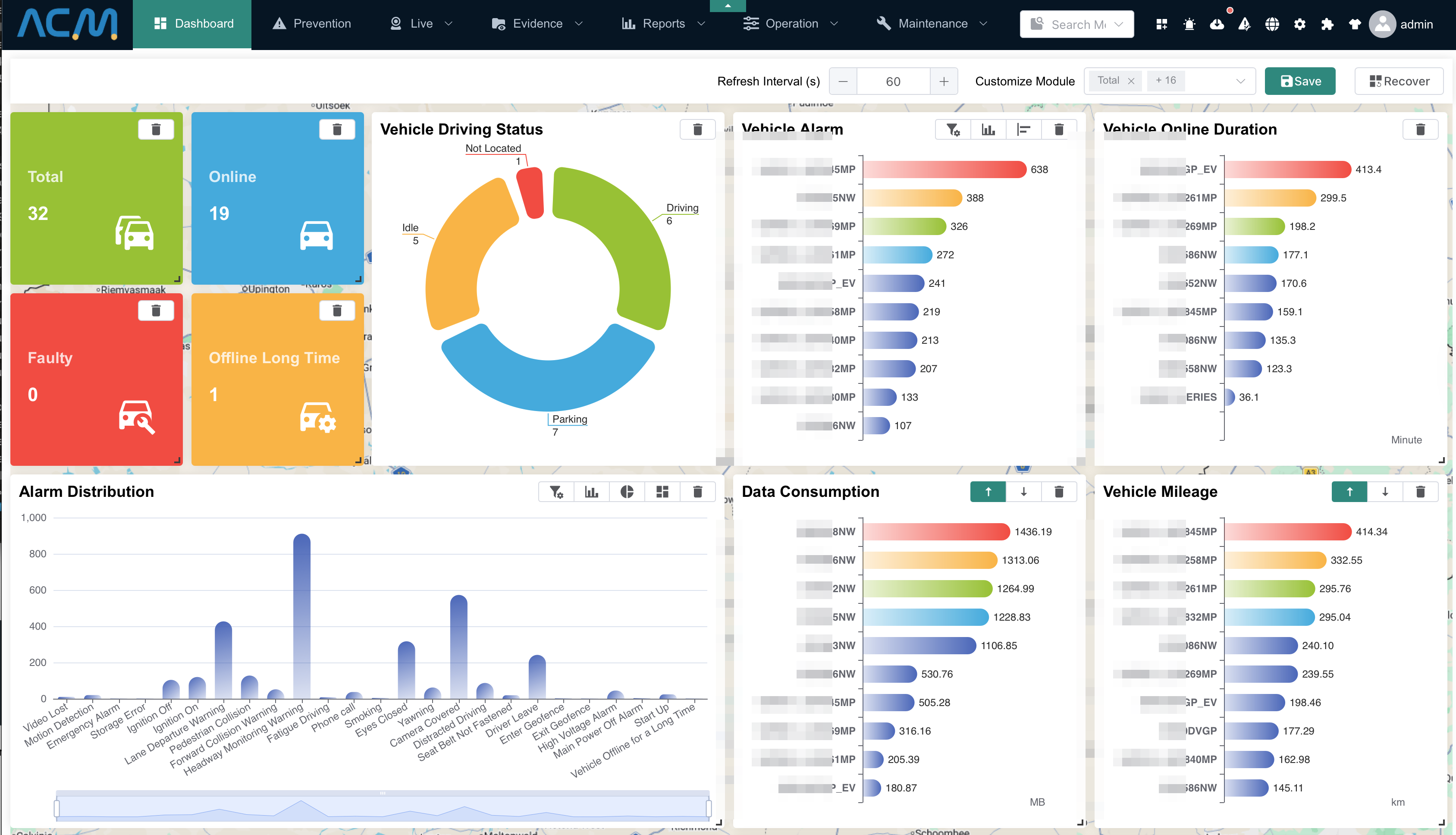Delete the Vehicle Online Duration panel
This screenshot has width=1456, height=835.
click(x=1420, y=129)
